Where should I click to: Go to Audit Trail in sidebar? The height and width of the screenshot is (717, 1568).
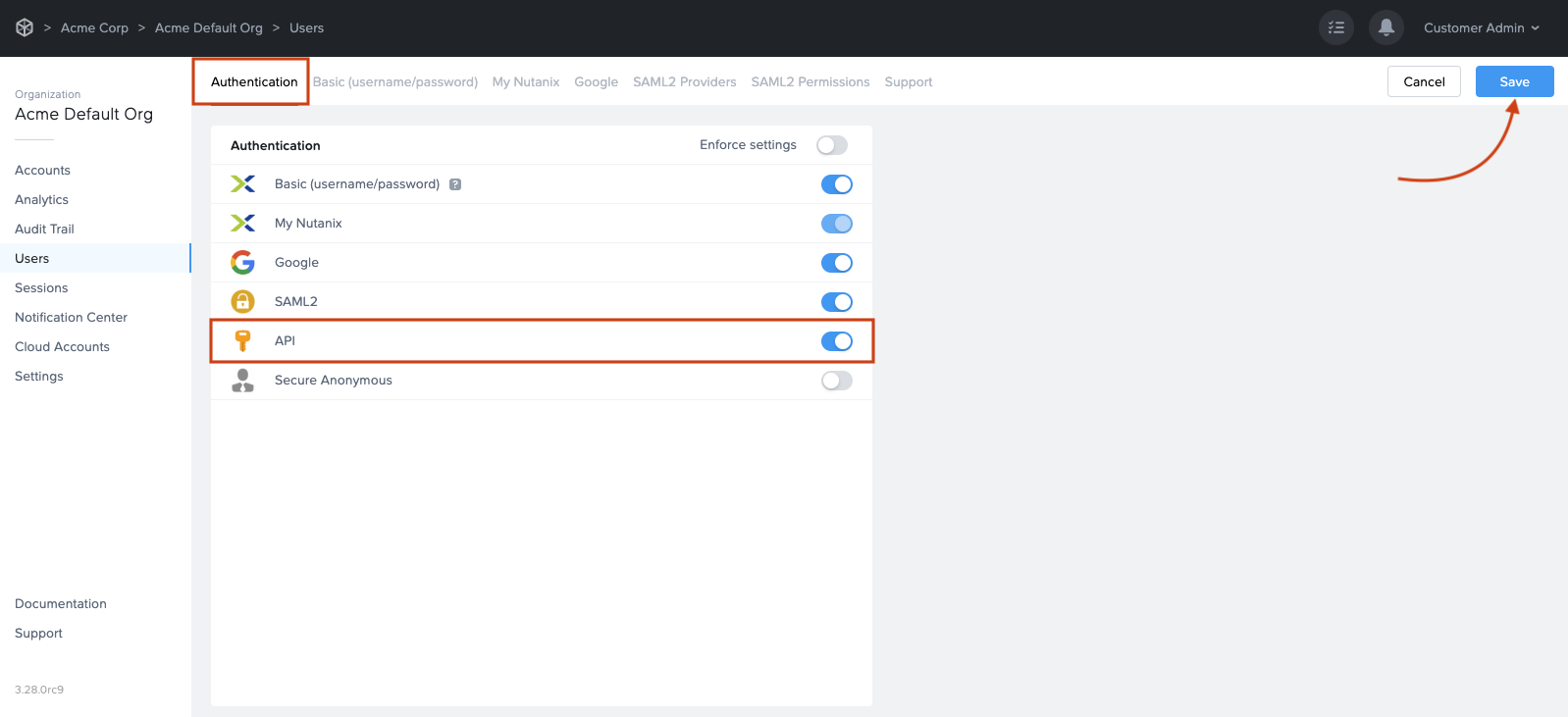[x=44, y=229]
